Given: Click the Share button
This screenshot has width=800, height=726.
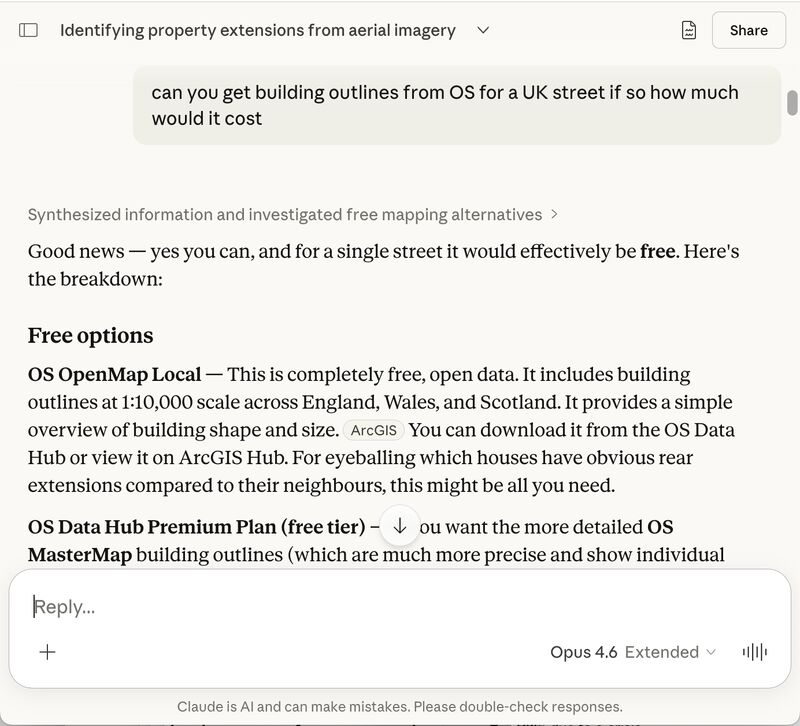Looking at the screenshot, I should tap(748, 30).
